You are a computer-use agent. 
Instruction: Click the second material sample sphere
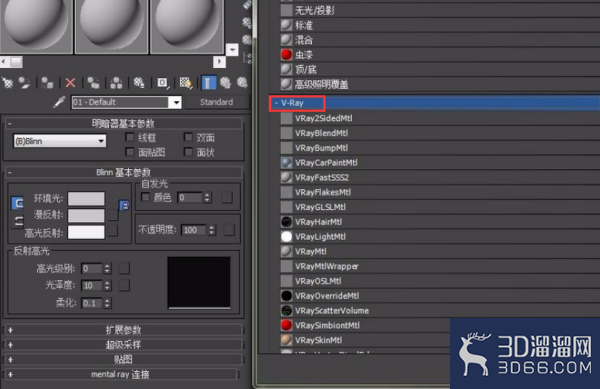(111, 26)
